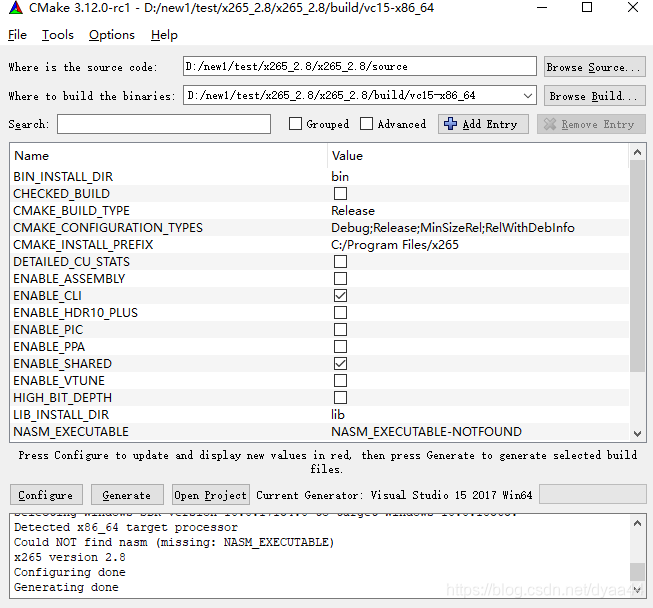
Task: Click the 'C:/Program Files/x265' value
Action: 395,245
